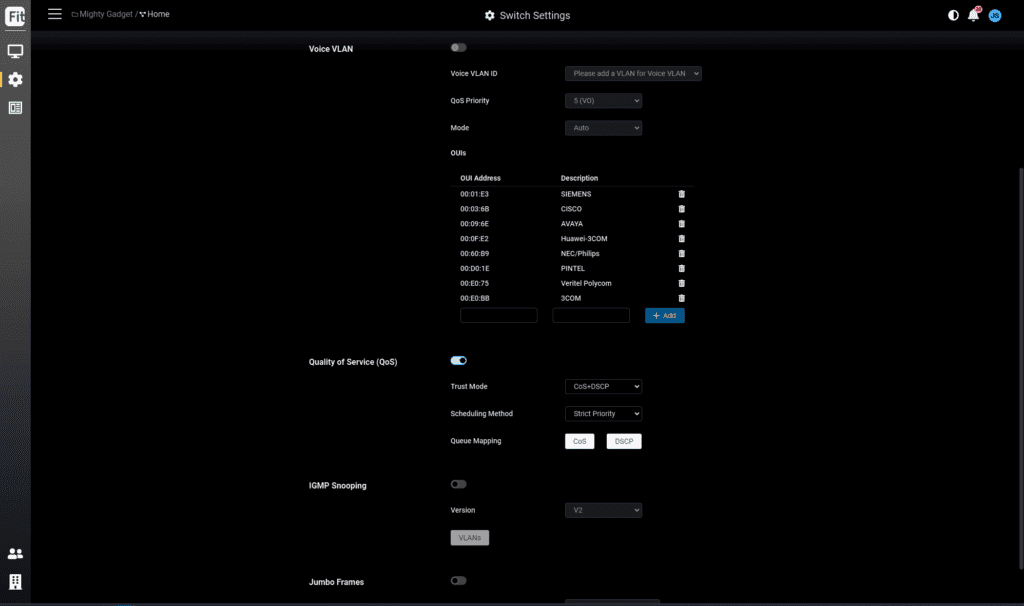Remove the Veritel Polycom OUI row
The image size is (1024, 606).
tap(682, 284)
